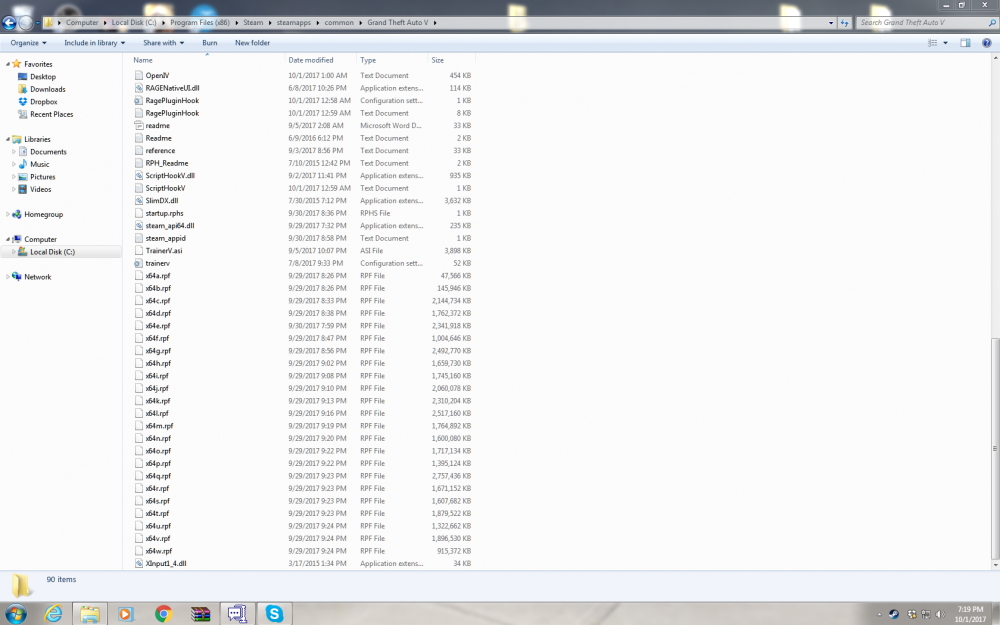The height and width of the screenshot is (625, 1000).
Task: Select the XInput1_4.dll file icon
Action: (138, 563)
